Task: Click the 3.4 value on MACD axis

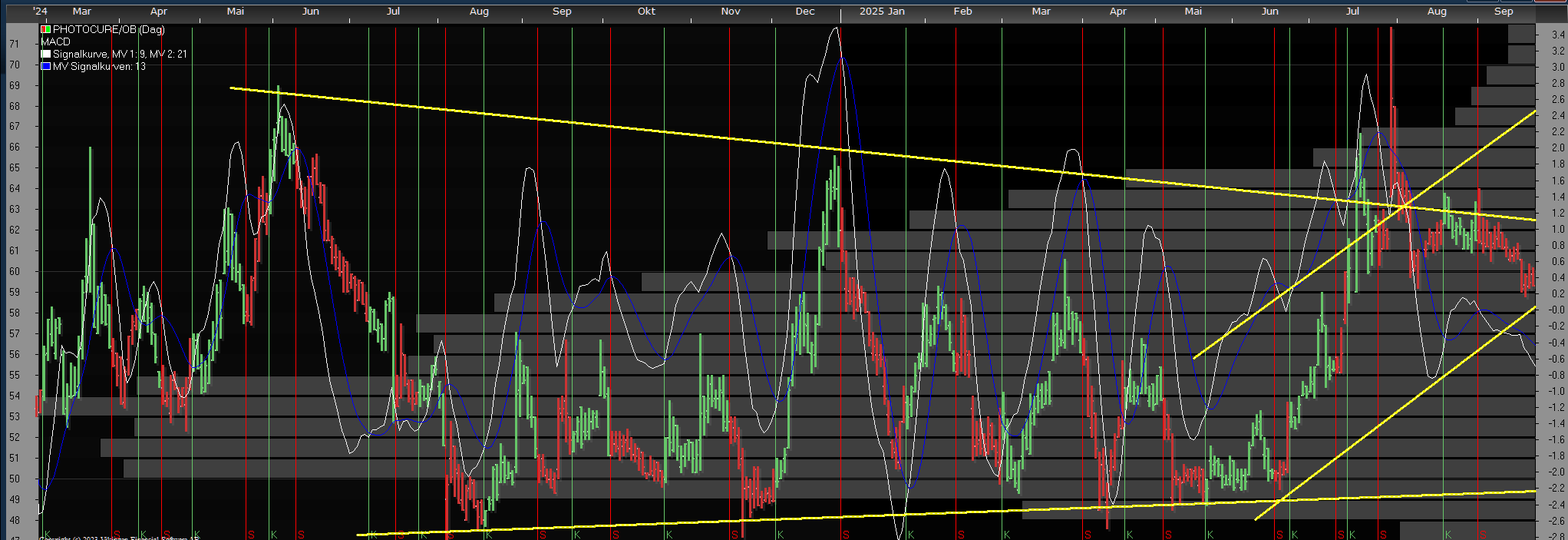Action: [x=1557, y=35]
